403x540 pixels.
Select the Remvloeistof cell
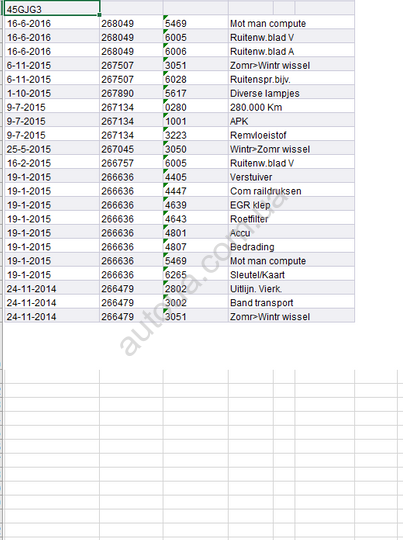291,135
